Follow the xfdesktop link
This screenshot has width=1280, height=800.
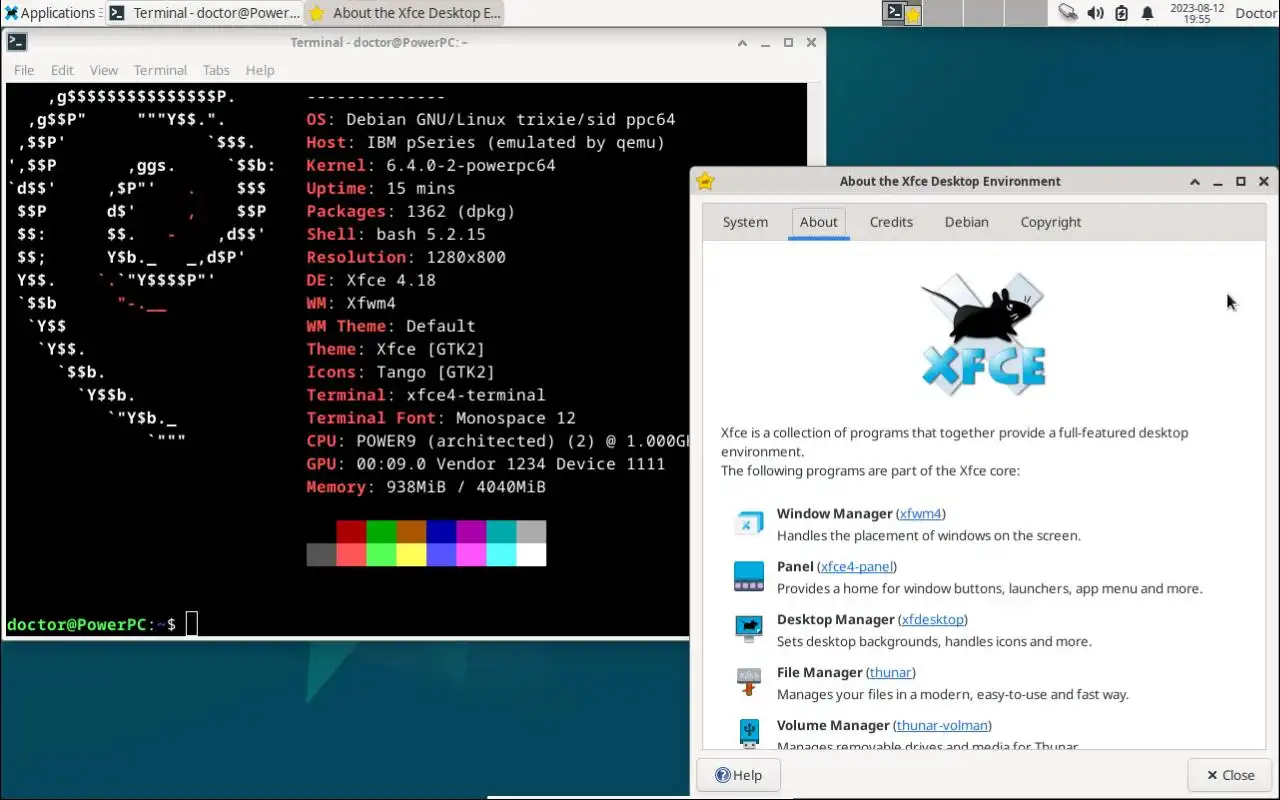[932, 619]
